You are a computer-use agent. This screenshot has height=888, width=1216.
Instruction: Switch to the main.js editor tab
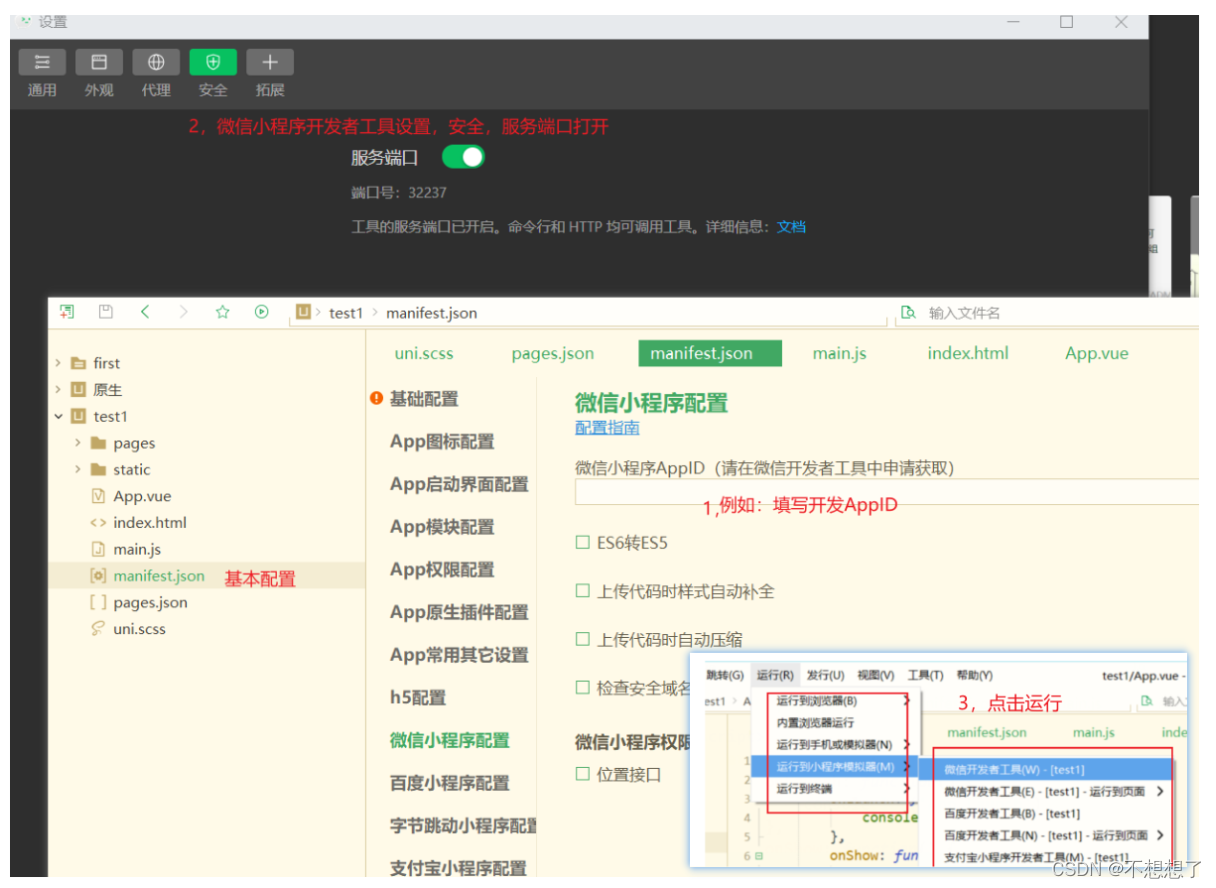coord(840,353)
